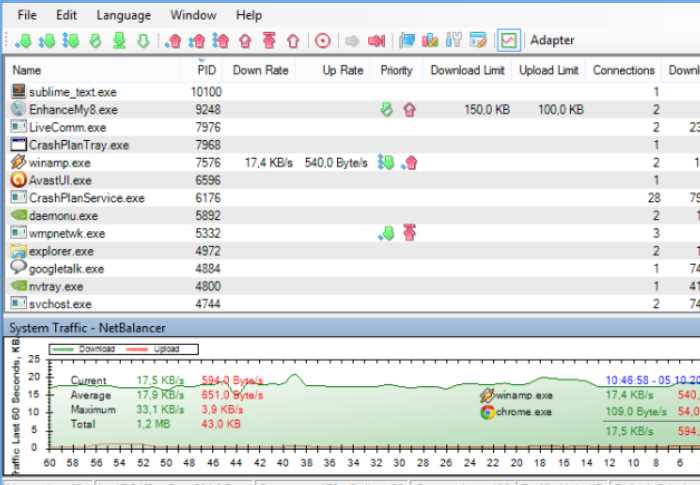This screenshot has width=700, height=485.
Task: Click the red priority icon in wmpnetwk.exe row
Action: coord(409,233)
